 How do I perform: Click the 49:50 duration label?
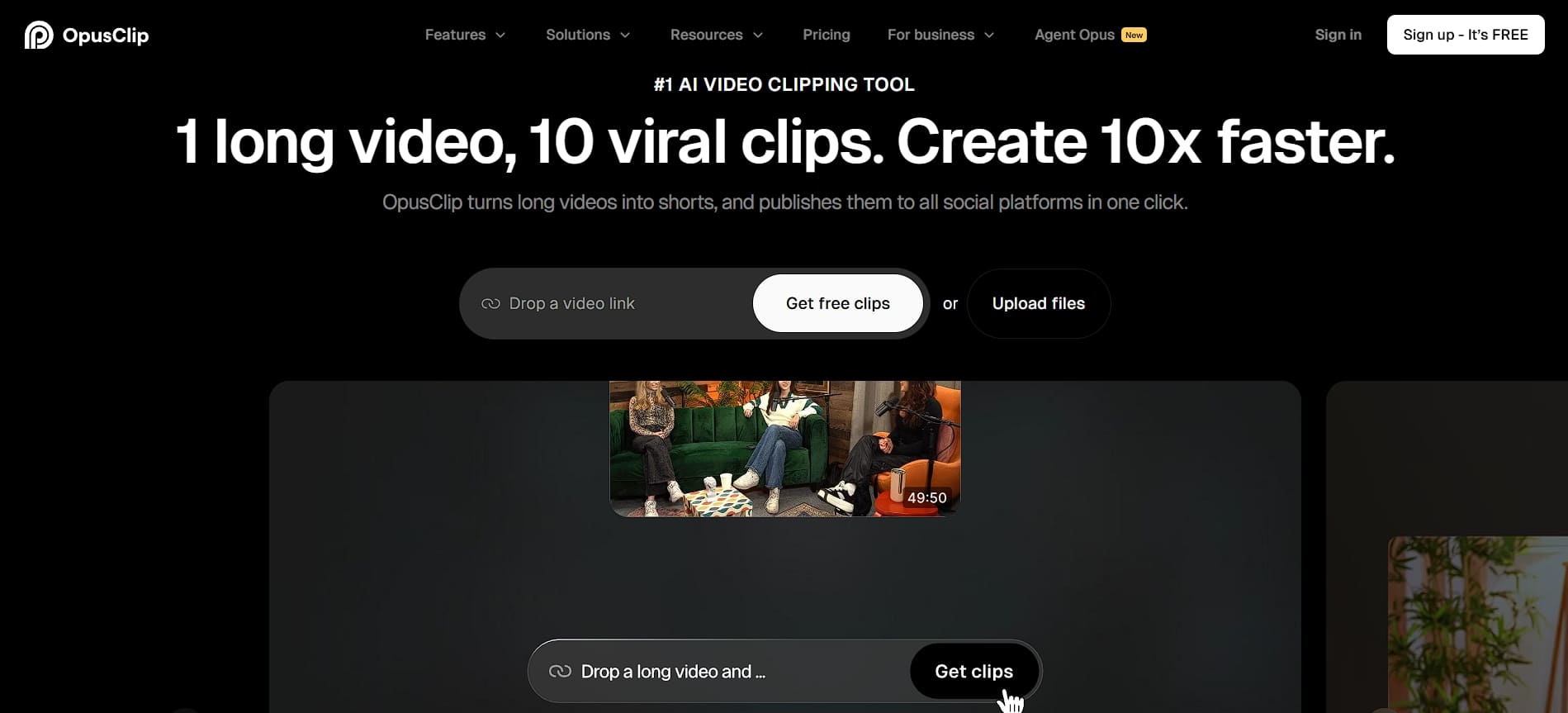click(x=926, y=497)
